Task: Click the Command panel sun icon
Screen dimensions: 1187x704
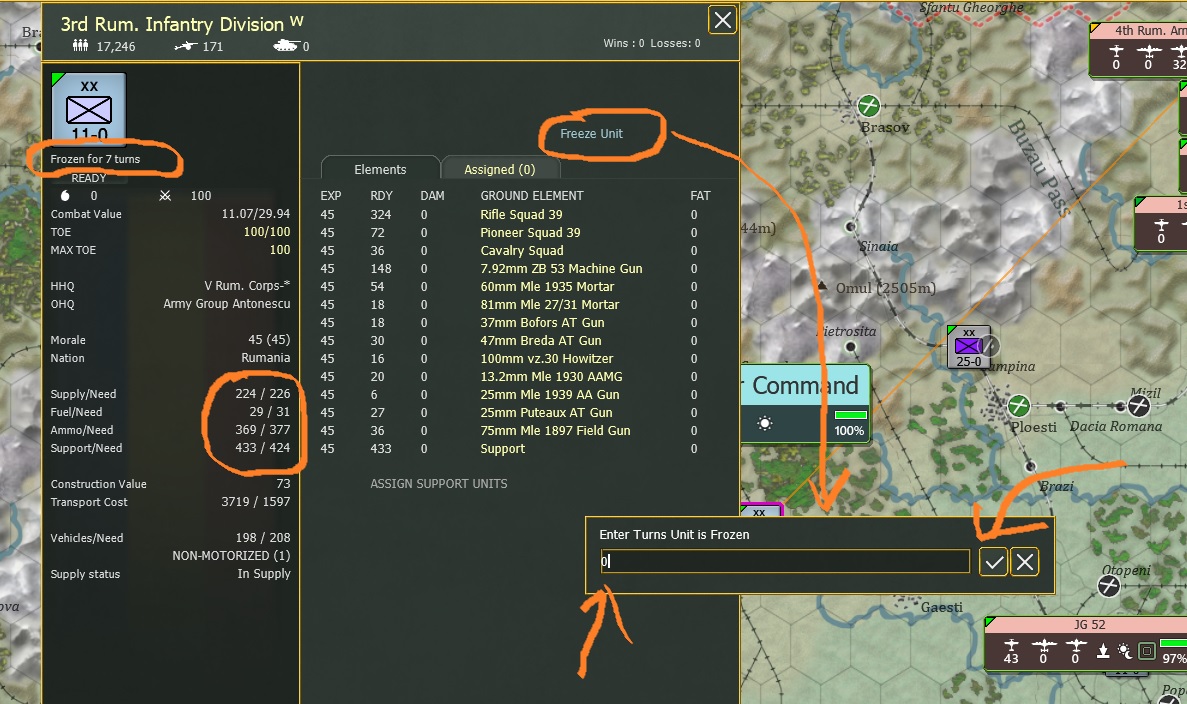Action: 765,423
